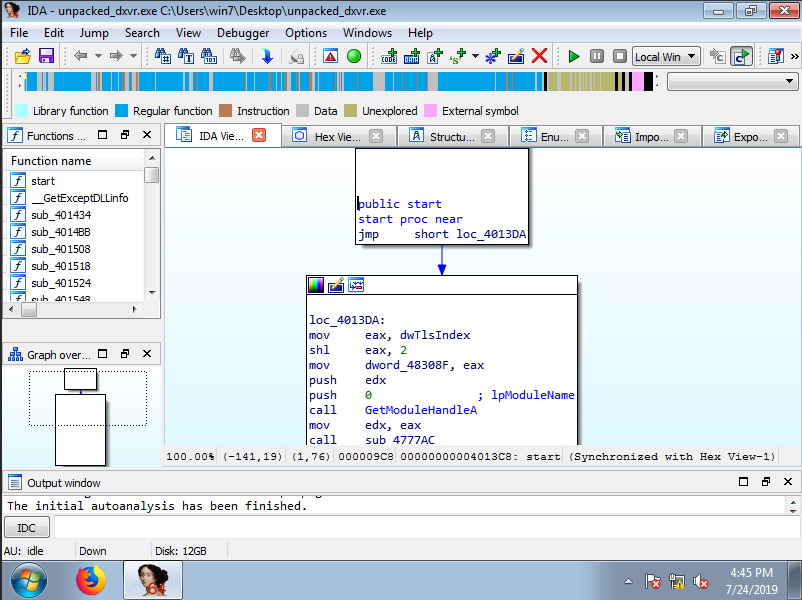The image size is (802, 600).
Task: Click the blue asterisk array icon
Action: [x=493, y=56]
